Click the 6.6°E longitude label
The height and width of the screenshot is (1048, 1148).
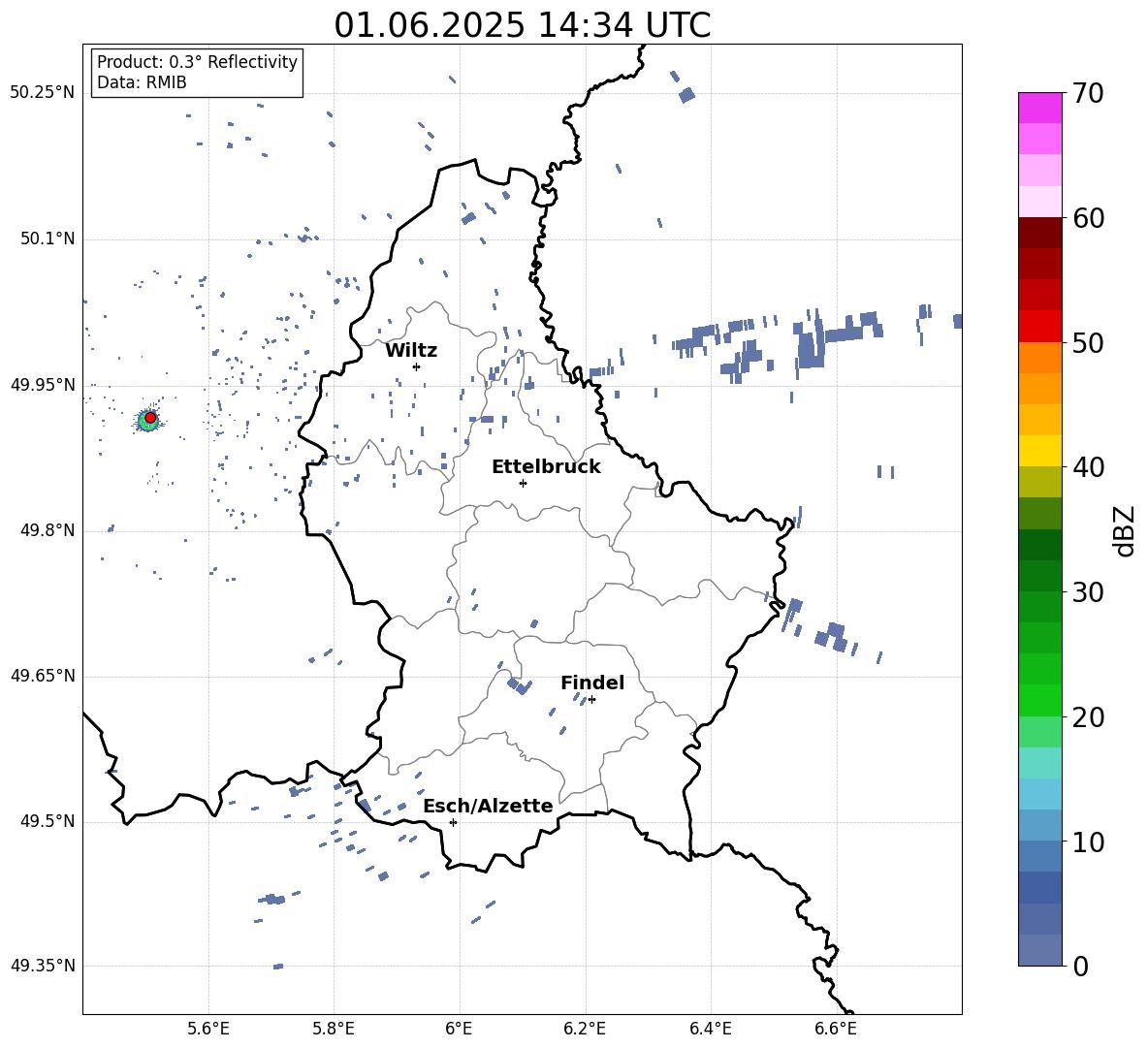click(x=836, y=1029)
